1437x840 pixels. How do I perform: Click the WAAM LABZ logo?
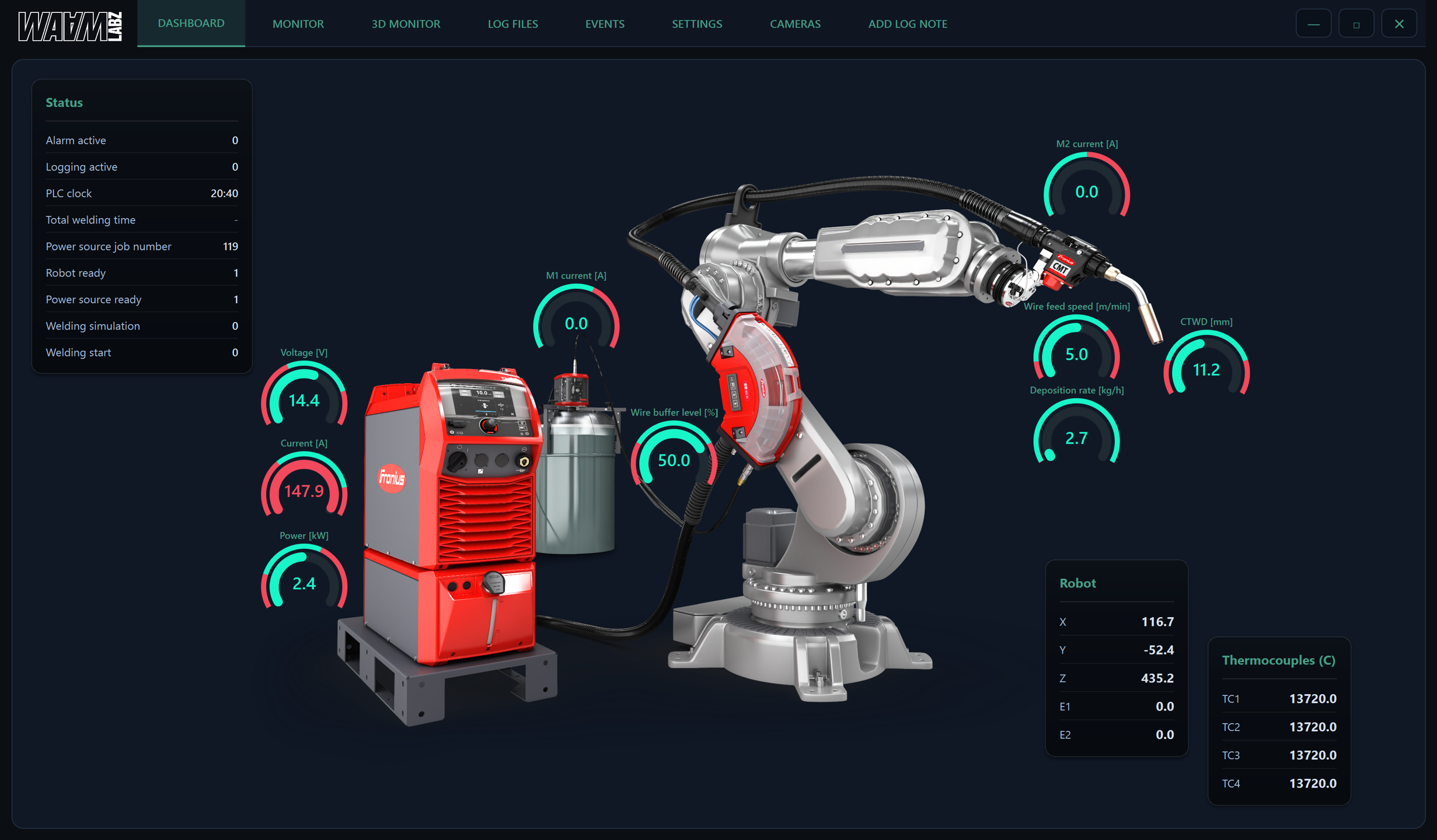click(x=70, y=26)
